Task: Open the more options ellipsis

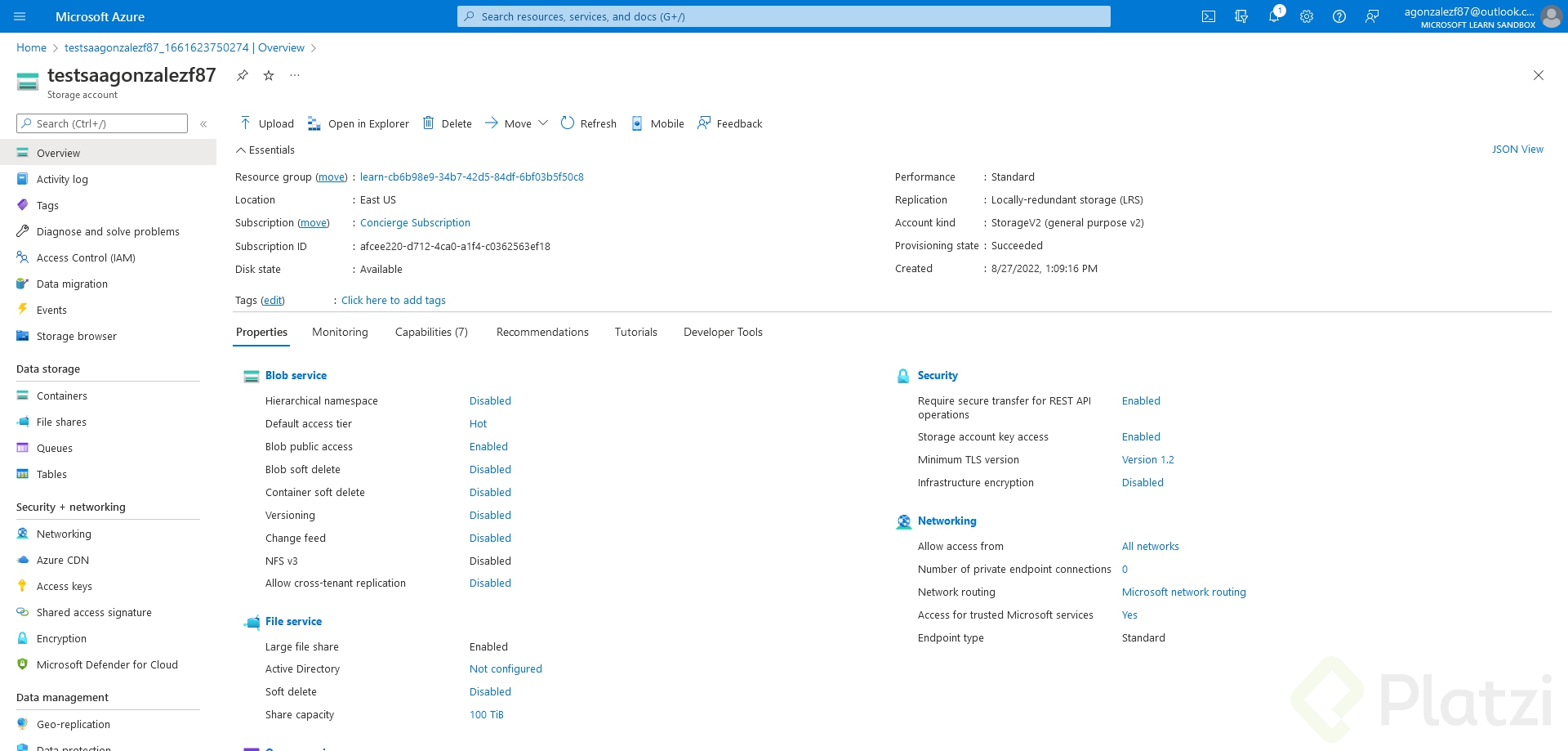Action: [295, 75]
